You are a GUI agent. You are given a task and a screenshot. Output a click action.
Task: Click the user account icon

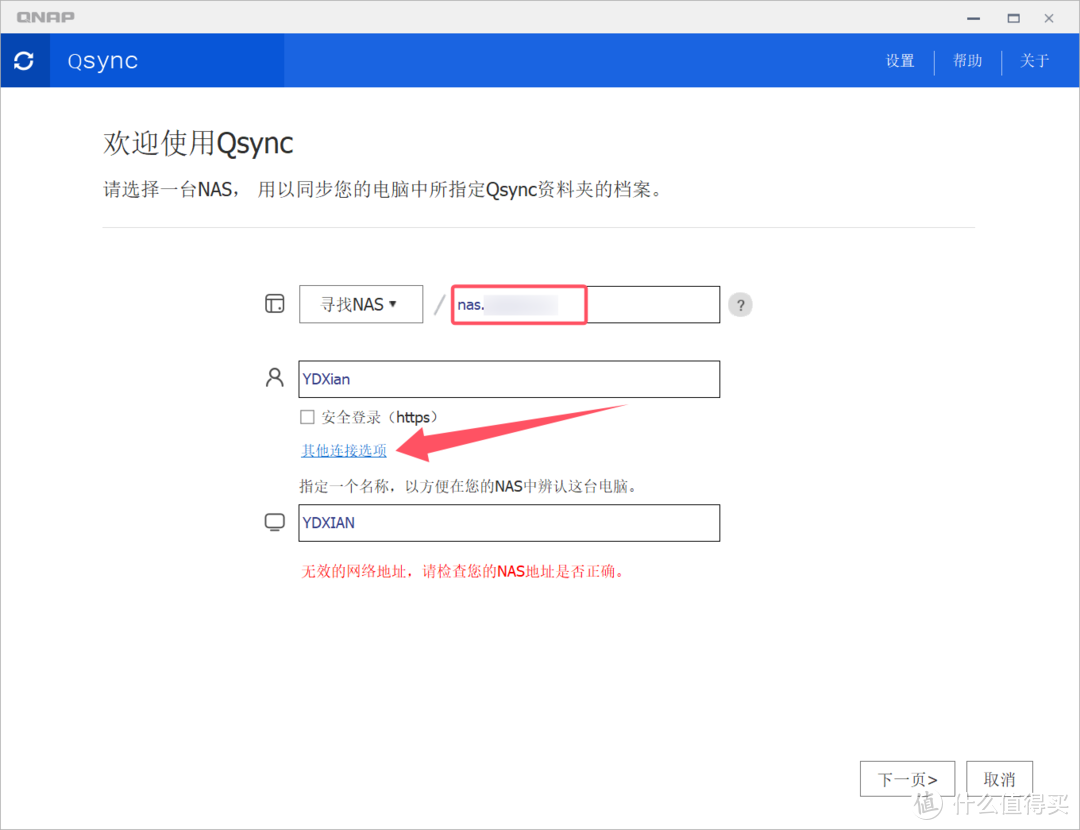pyautogui.click(x=274, y=378)
